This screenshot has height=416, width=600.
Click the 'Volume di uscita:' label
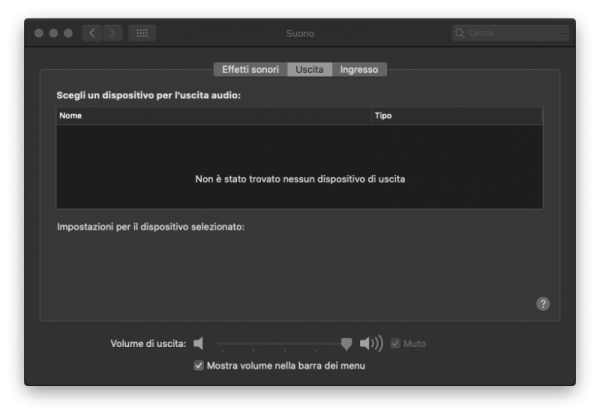[x=148, y=344]
